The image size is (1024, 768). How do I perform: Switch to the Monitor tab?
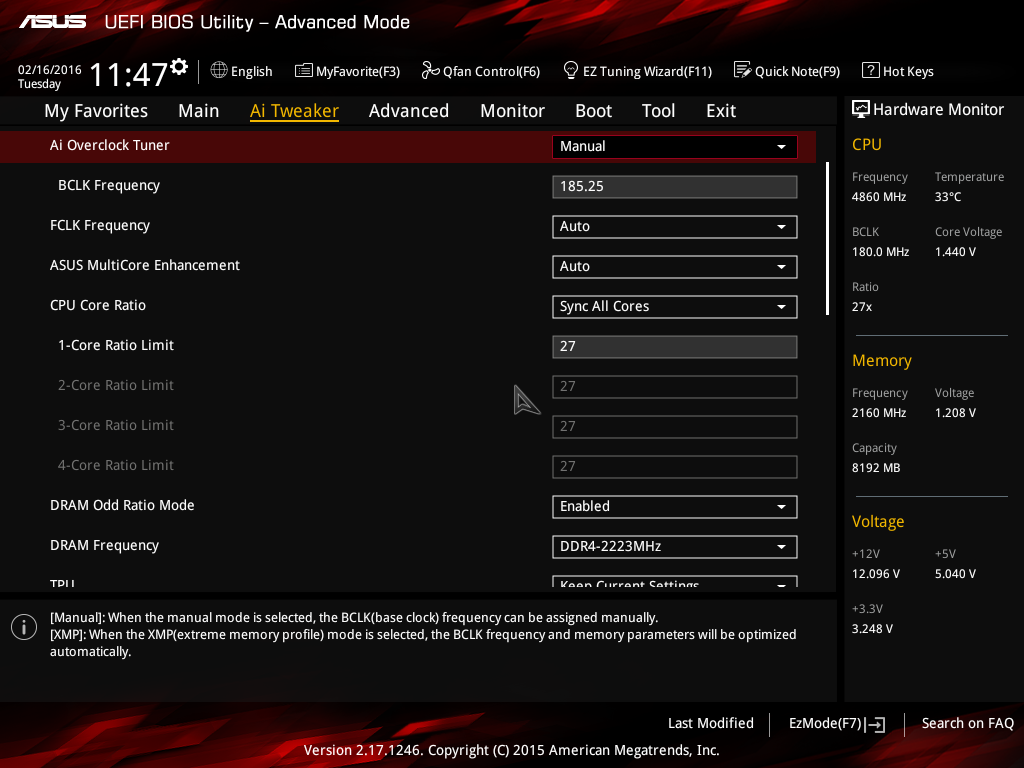click(512, 111)
